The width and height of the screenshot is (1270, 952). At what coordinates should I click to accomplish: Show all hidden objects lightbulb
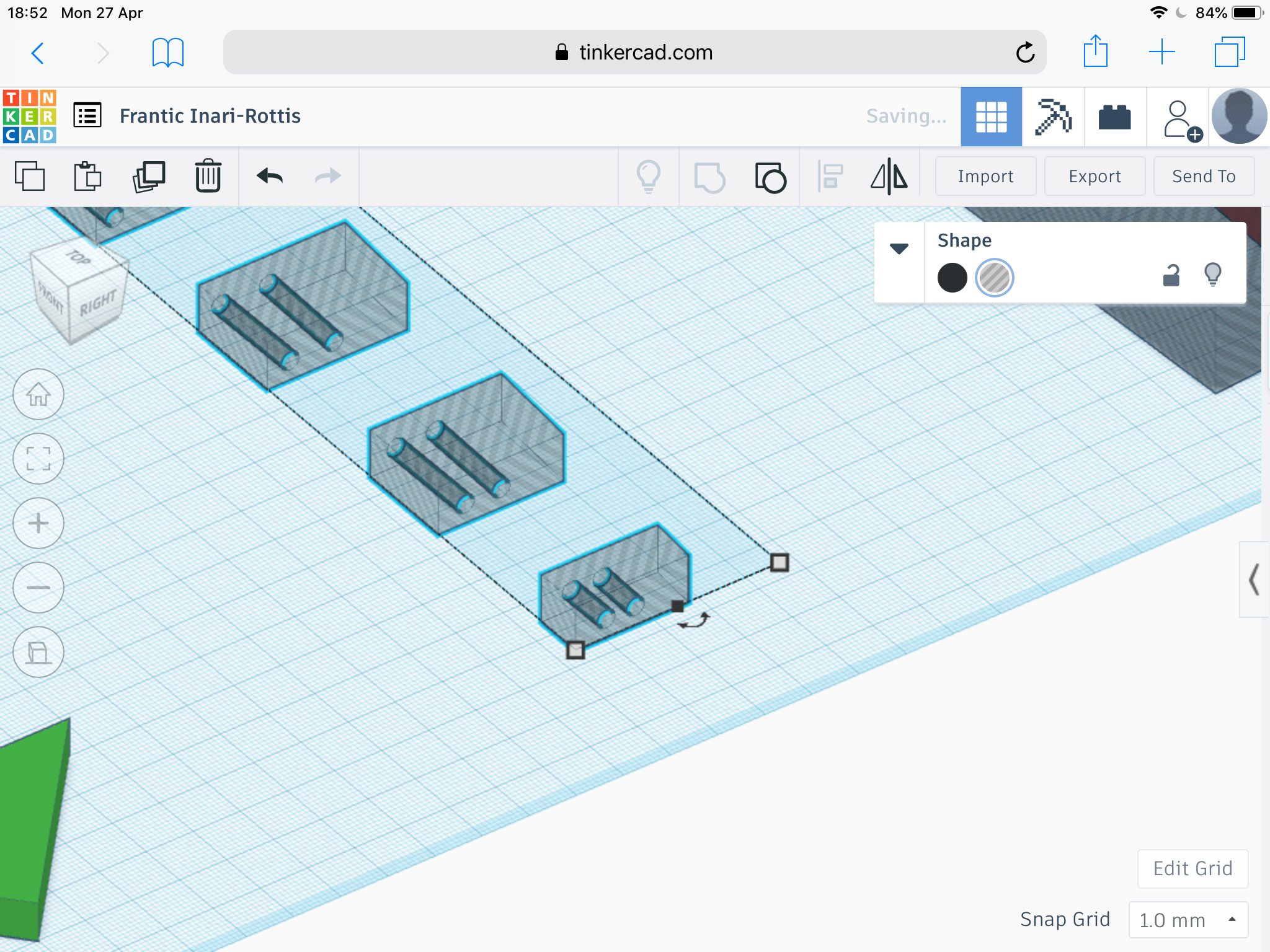coord(649,177)
